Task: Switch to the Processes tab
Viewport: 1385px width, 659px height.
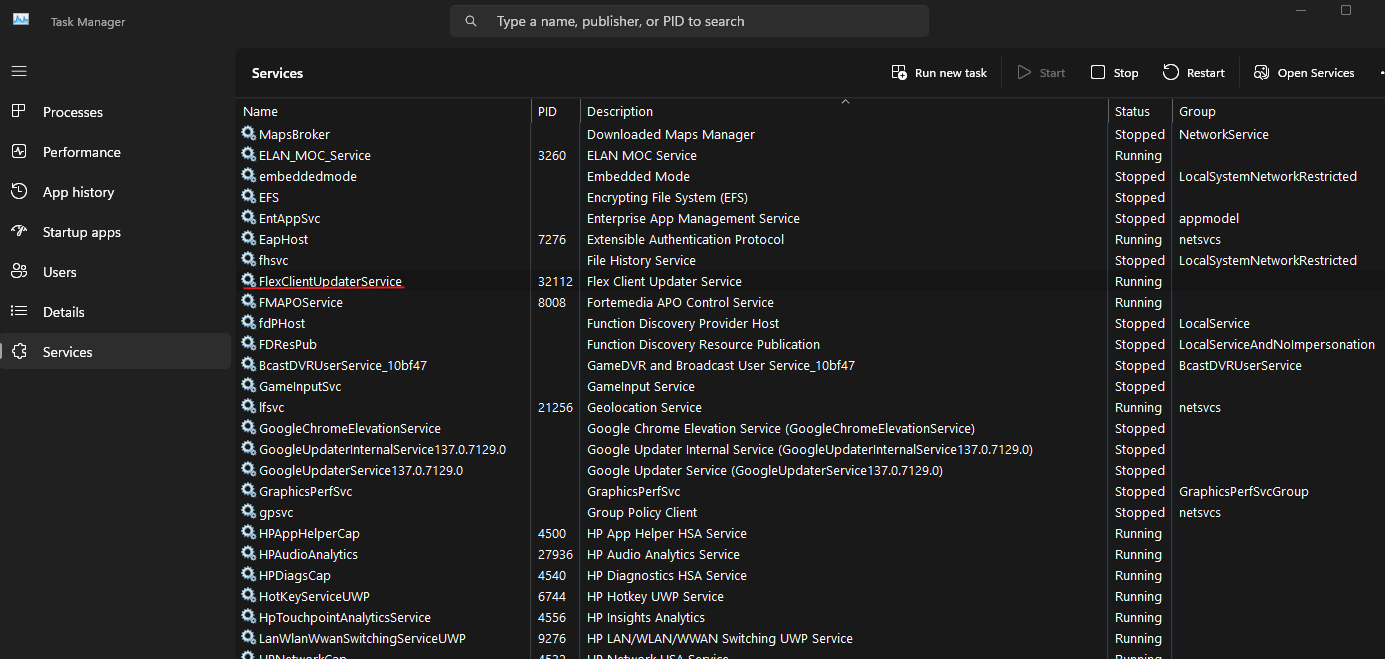Action: [x=115, y=112]
